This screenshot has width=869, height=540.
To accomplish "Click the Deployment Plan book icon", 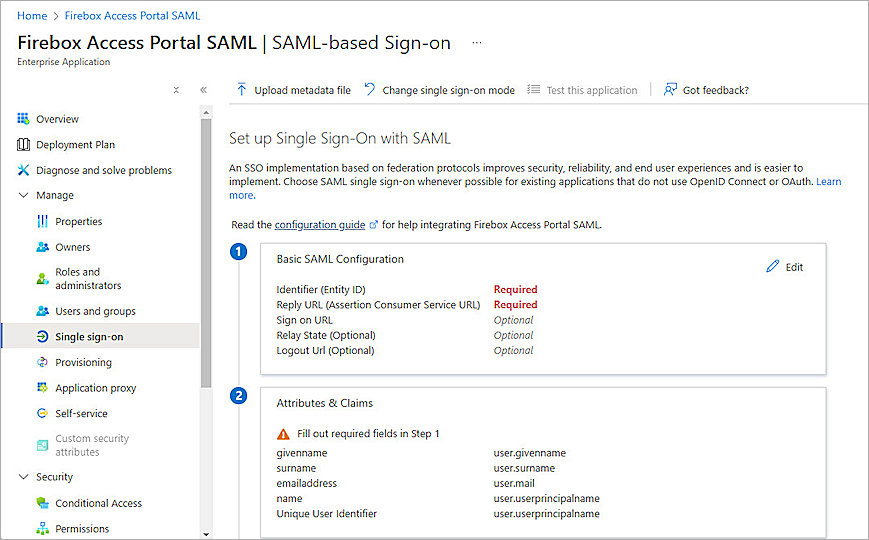I will click(x=23, y=145).
